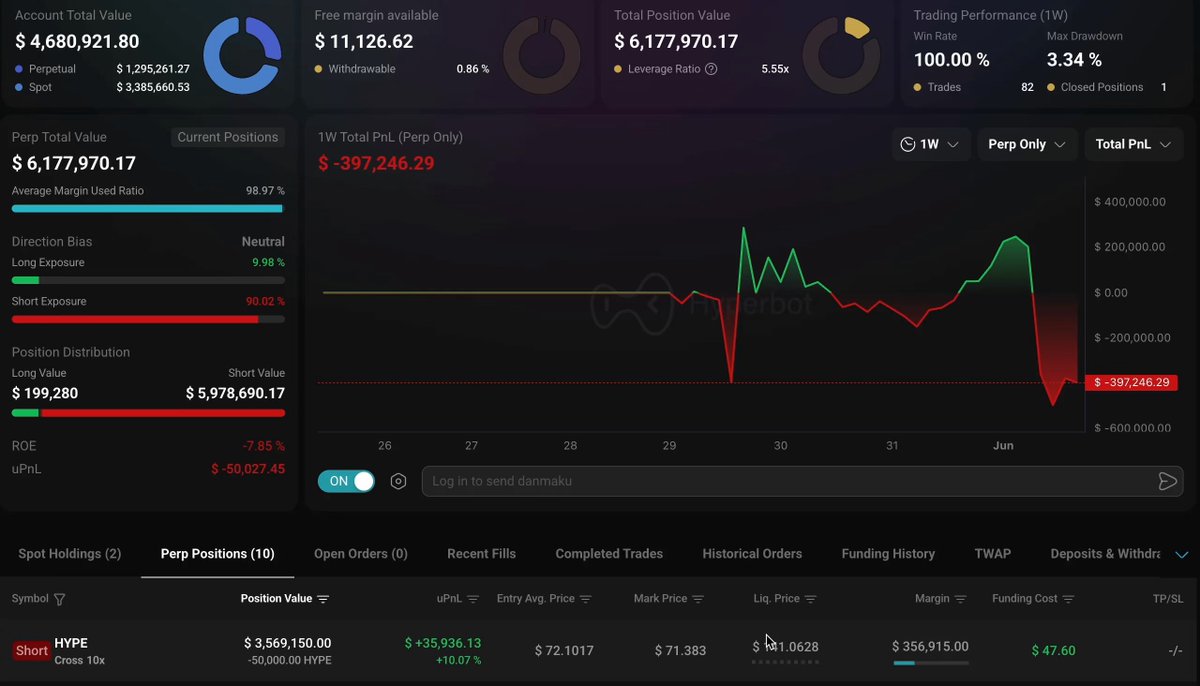1200x686 pixels.
Task: Click HYPE uPnL +$35,936.13
Action: (443, 643)
